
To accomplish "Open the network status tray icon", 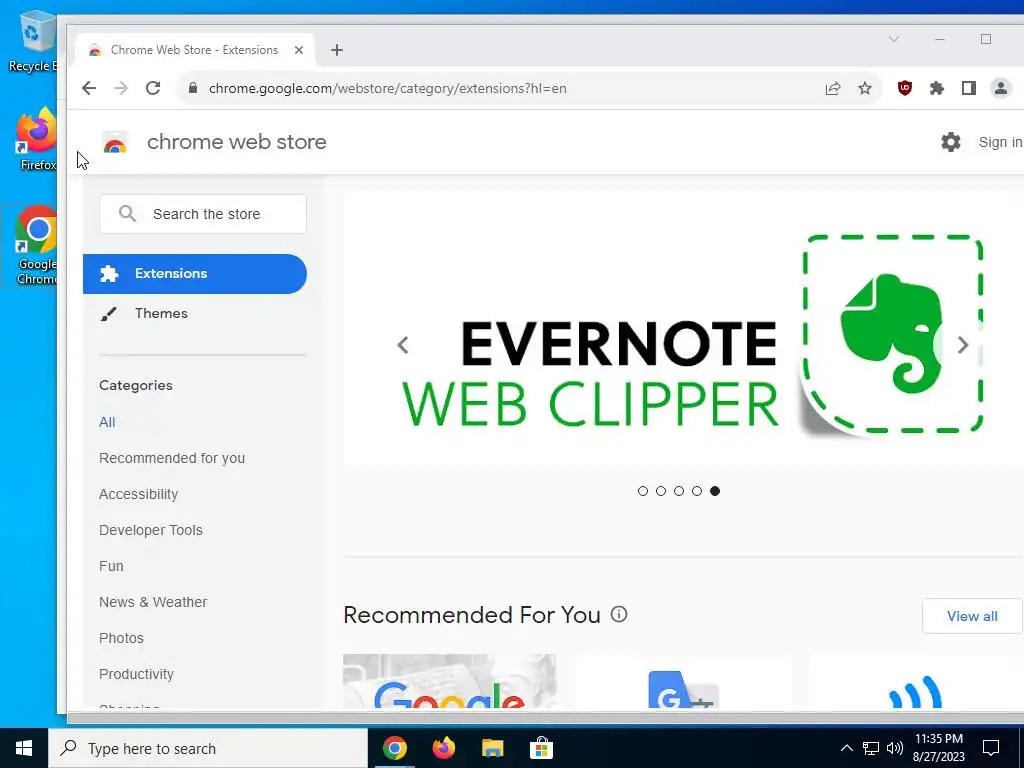I will click(871, 748).
